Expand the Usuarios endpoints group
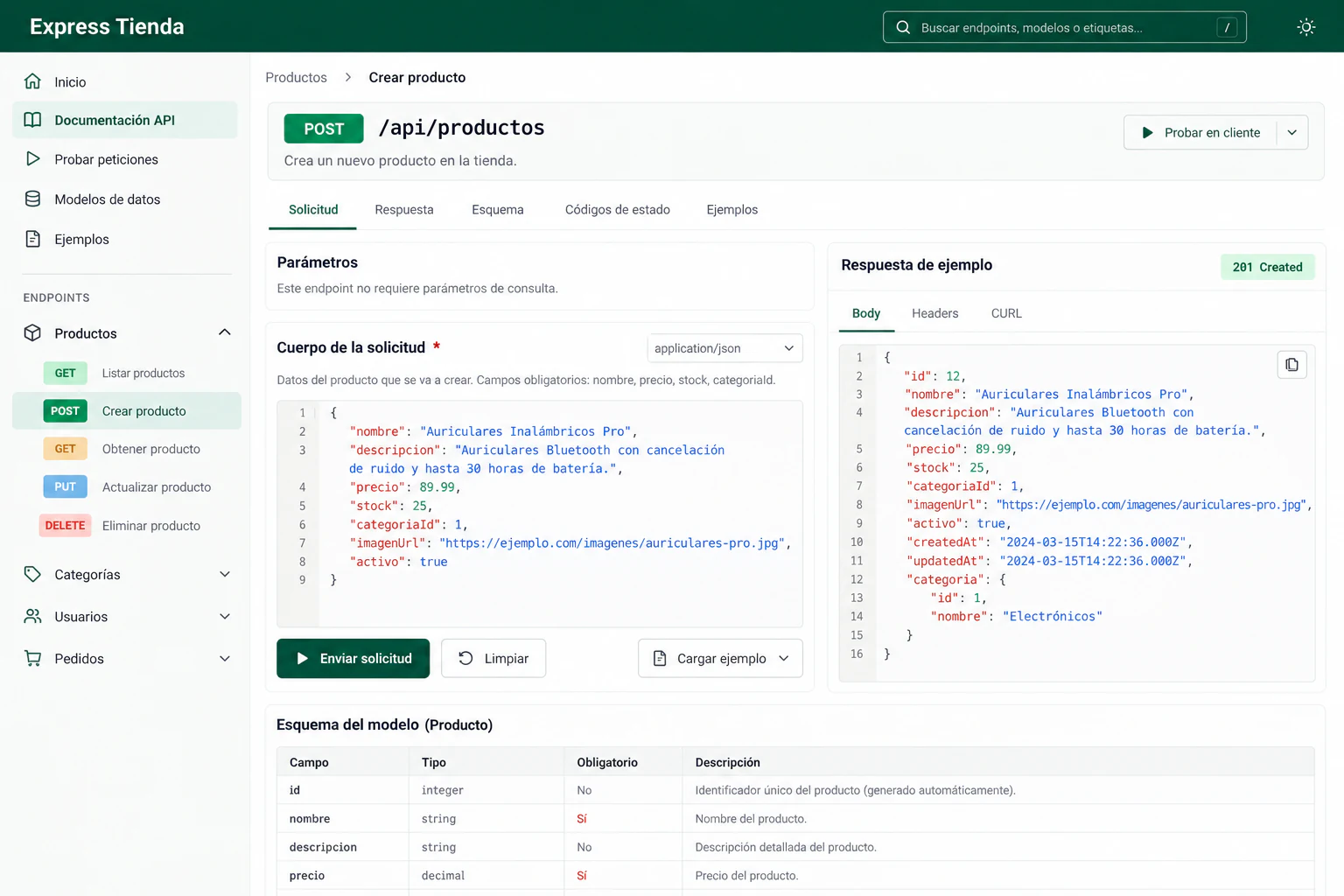 coord(225,616)
